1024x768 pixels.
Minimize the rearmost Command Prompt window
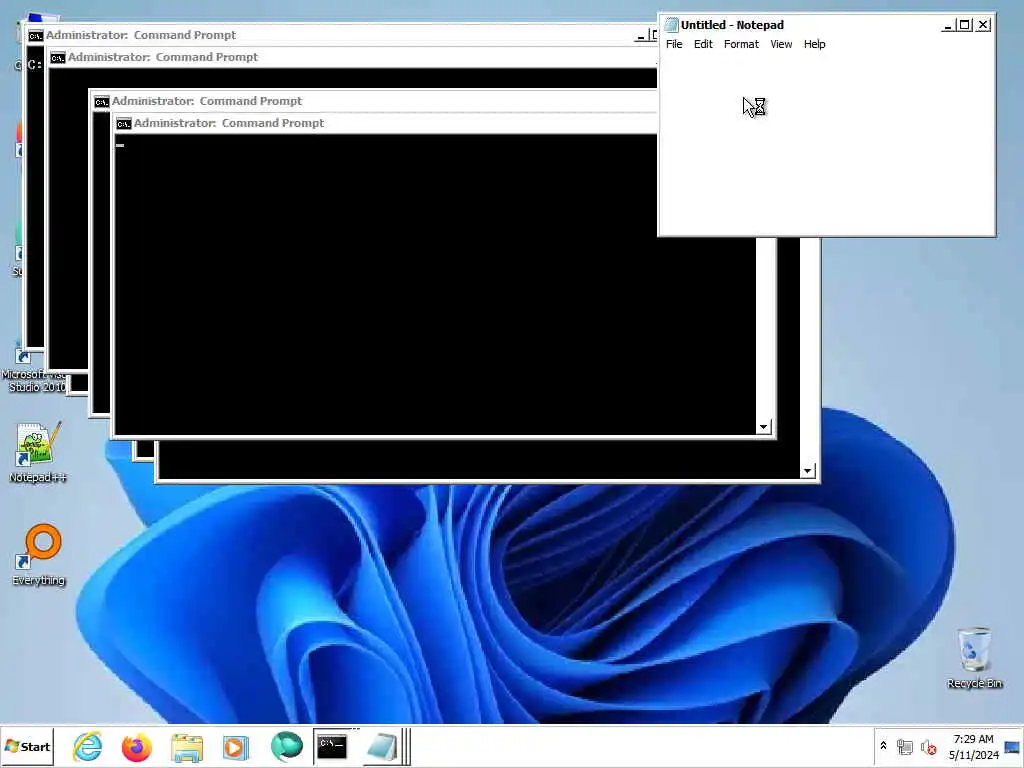(641, 36)
